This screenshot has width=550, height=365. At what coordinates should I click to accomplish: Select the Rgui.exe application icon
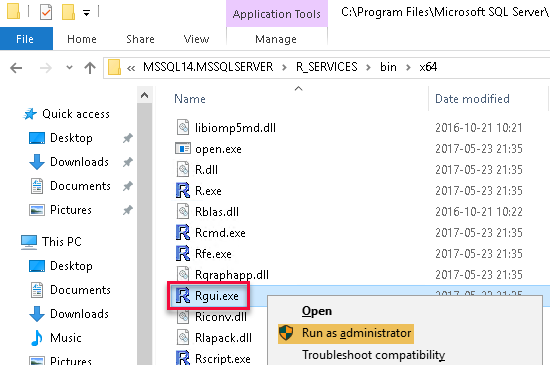182,296
